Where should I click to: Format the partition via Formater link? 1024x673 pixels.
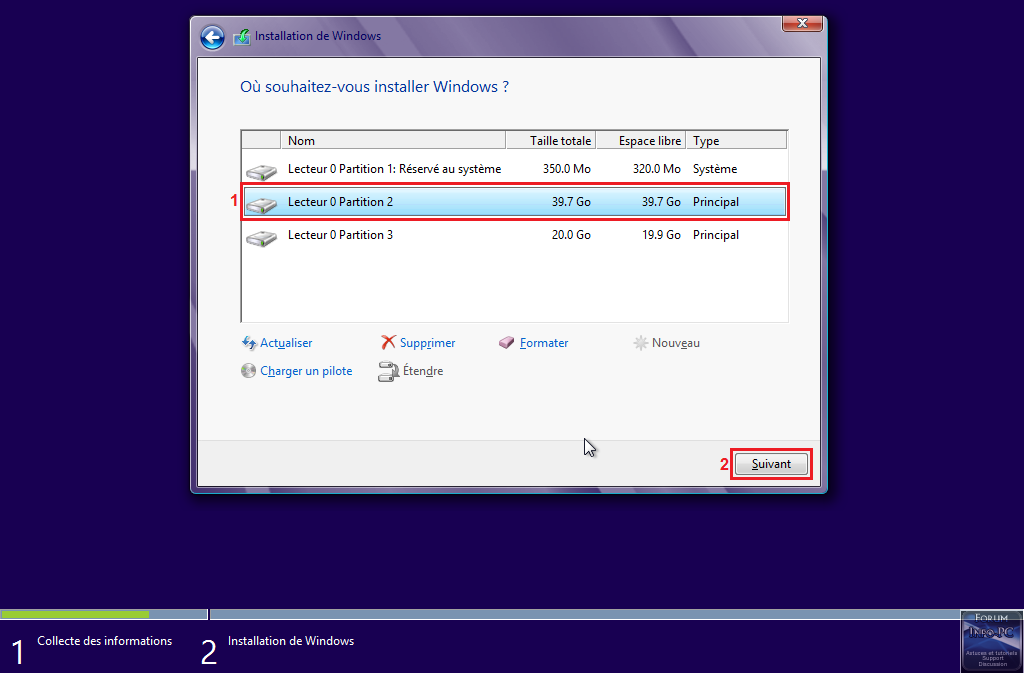click(x=544, y=343)
